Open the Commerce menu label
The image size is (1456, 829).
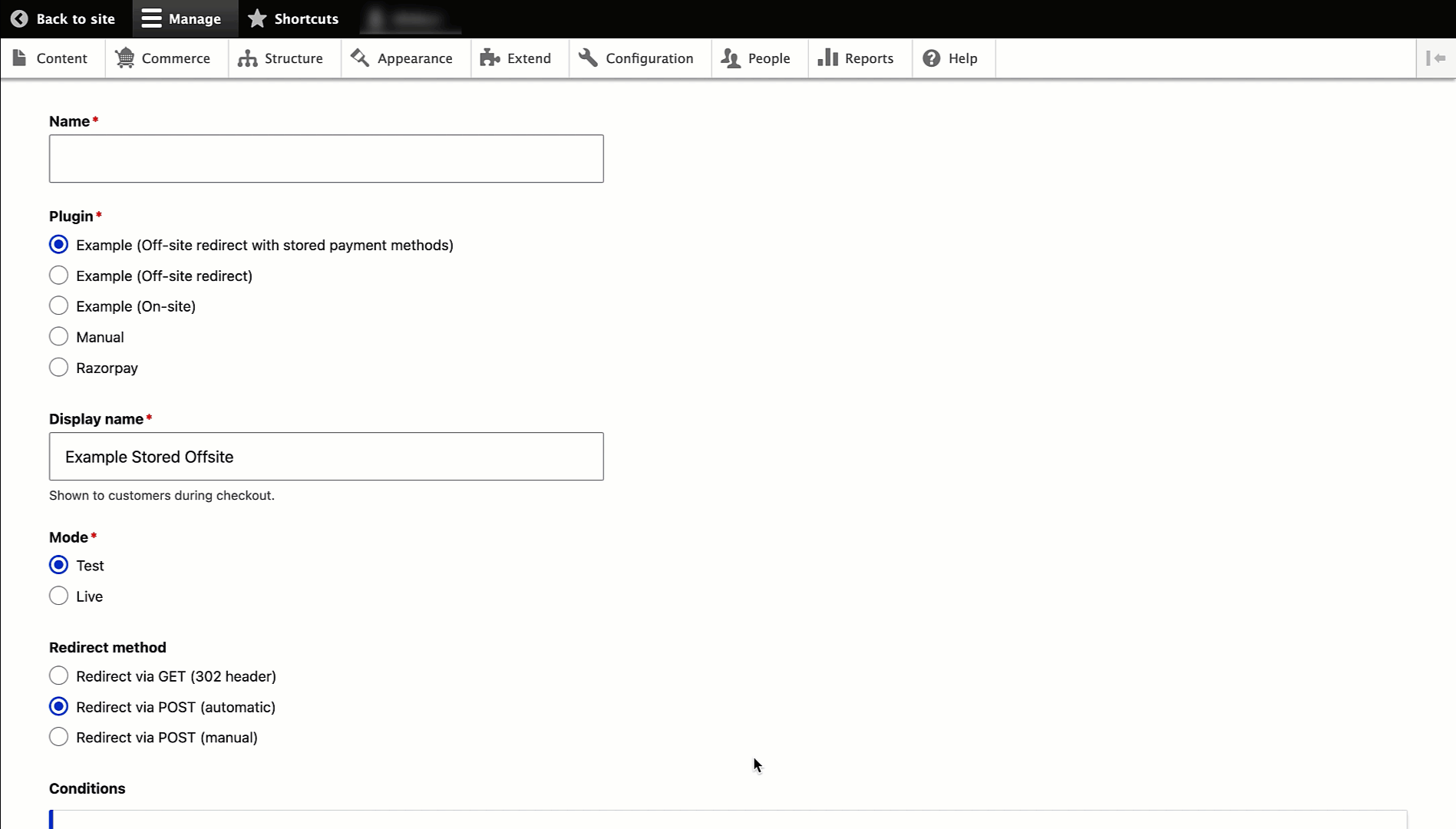(176, 58)
